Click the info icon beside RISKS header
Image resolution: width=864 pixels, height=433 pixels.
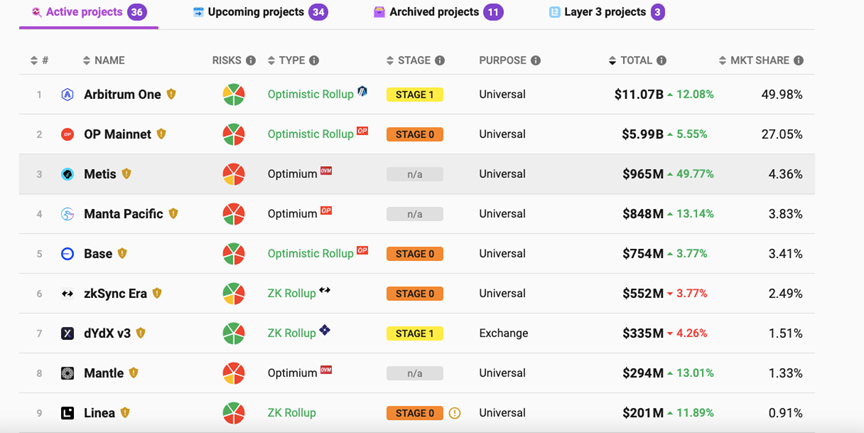point(250,61)
